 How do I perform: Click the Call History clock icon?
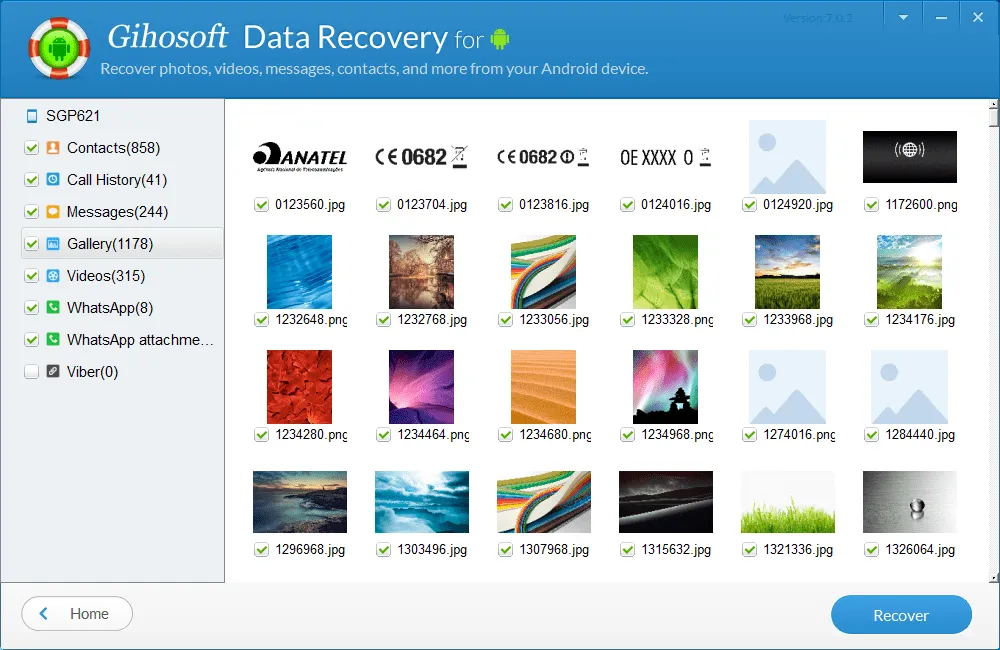[53, 180]
